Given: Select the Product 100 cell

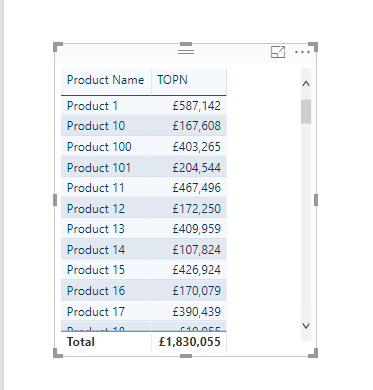Looking at the screenshot, I should coord(99,147).
